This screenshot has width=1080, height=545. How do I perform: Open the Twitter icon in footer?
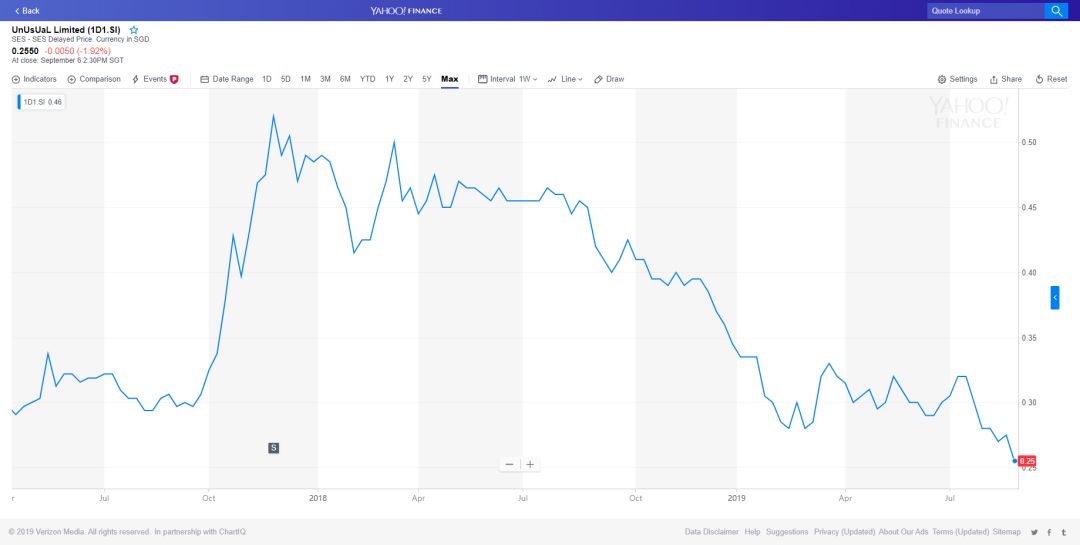pos(1035,532)
